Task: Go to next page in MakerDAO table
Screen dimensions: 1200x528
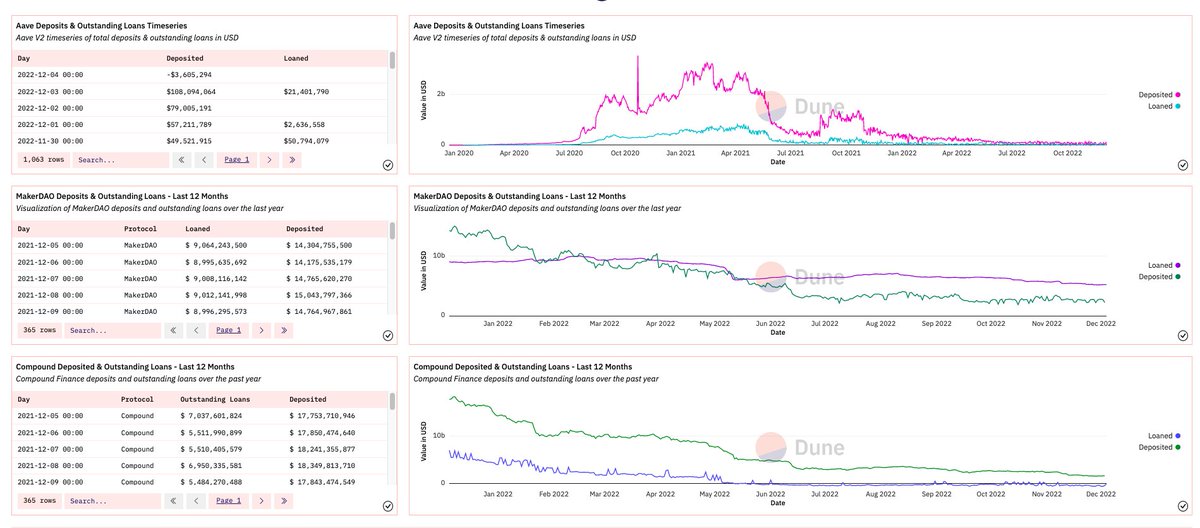Action: [x=261, y=329]
